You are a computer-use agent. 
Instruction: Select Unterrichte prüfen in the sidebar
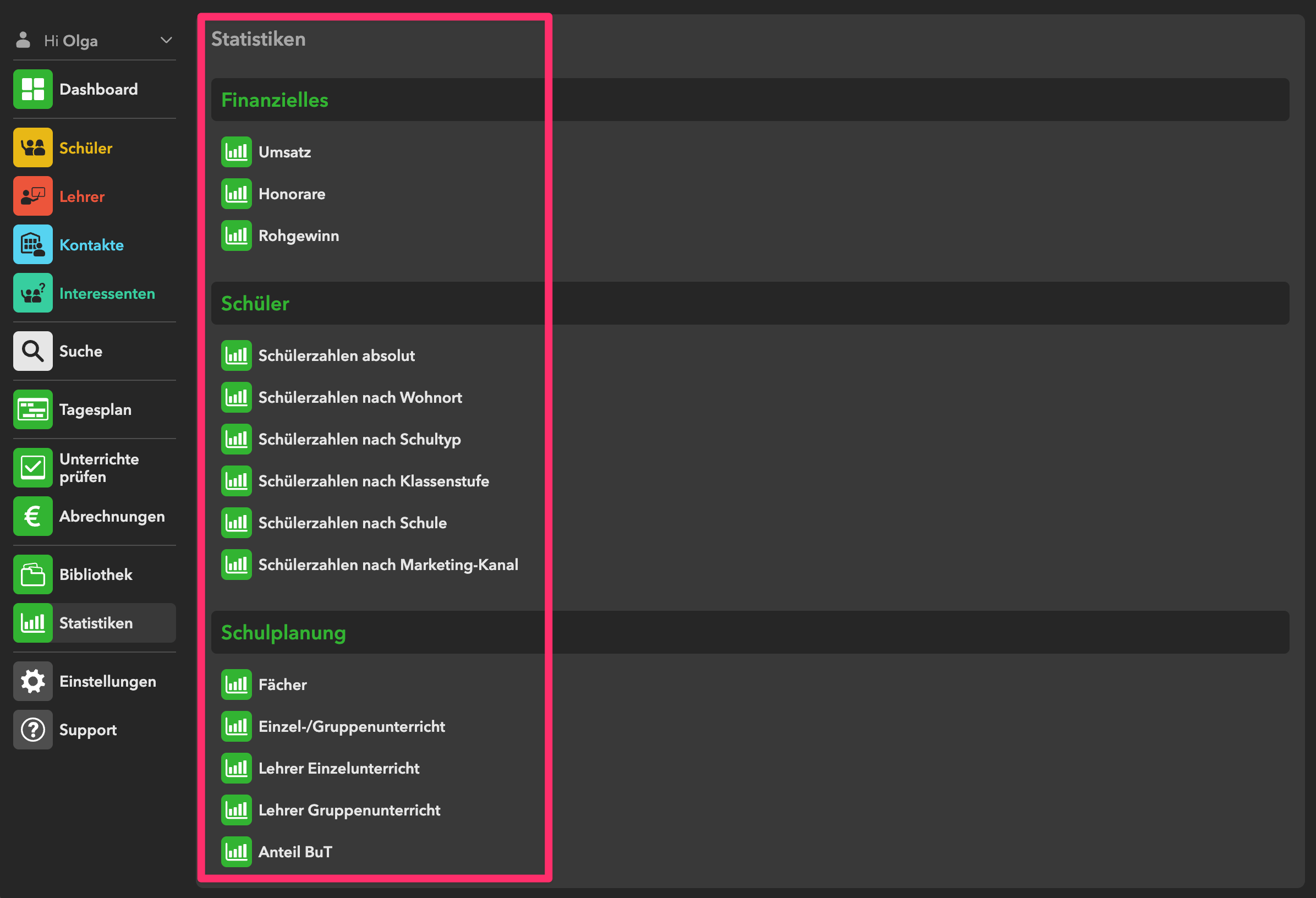(x=99, y=468)
